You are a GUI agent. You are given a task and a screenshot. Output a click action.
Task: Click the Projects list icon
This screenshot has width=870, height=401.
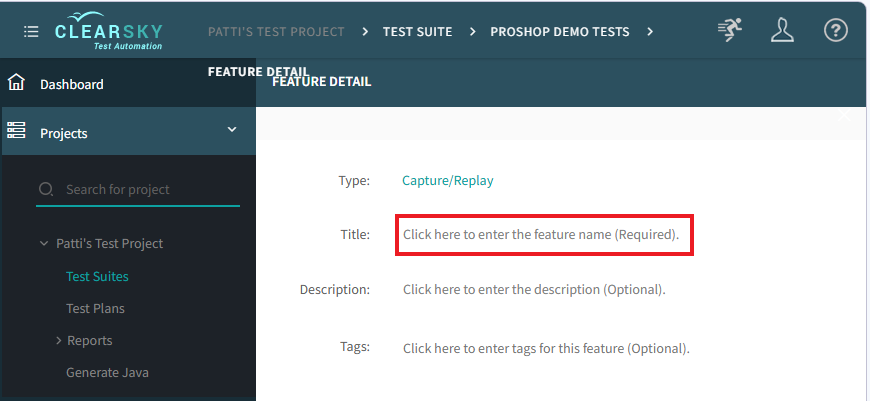(17, 131)
